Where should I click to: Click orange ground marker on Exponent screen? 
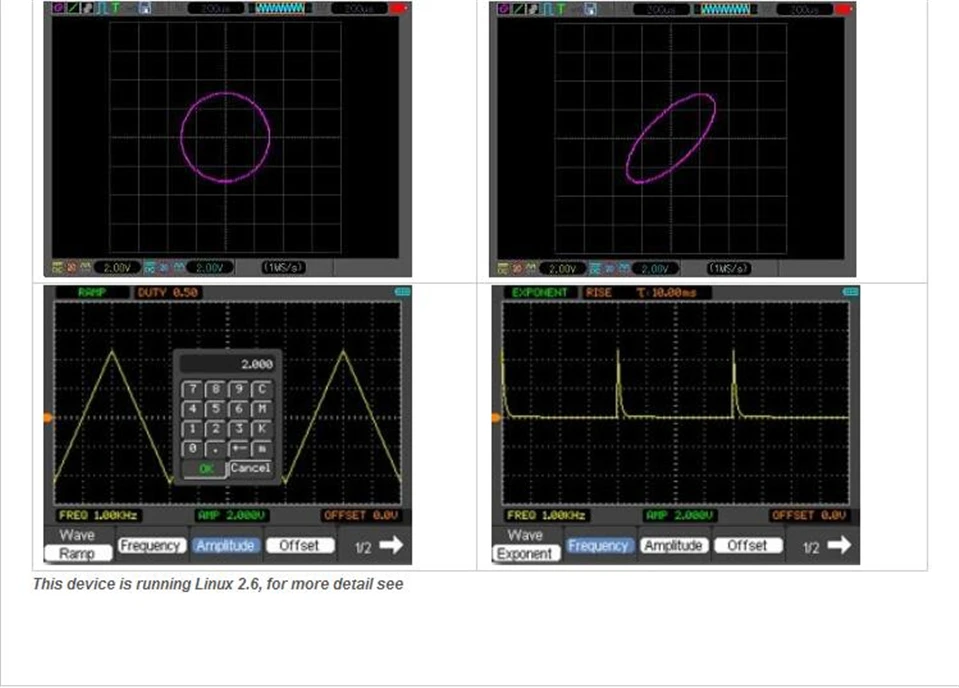pyautogui.click(x=496, y=418)
